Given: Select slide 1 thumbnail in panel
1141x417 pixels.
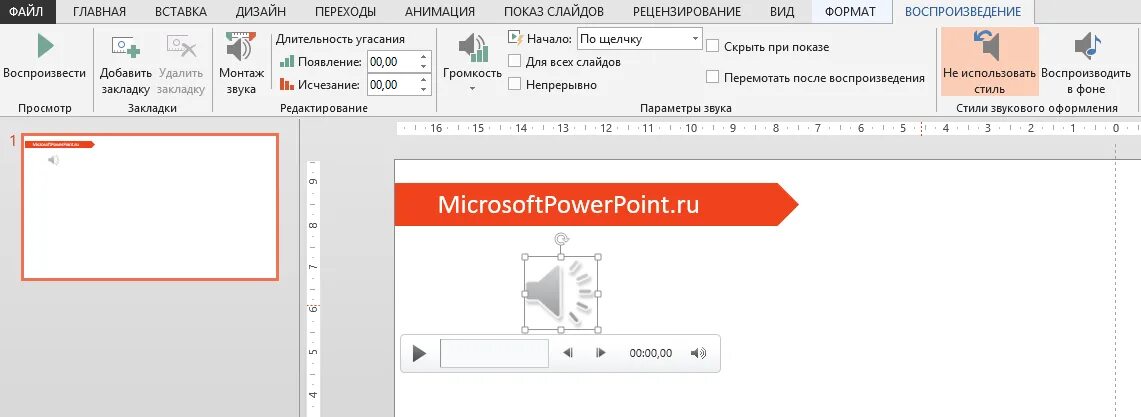Looking at the screenshot, I should click(x=150, y=207).
